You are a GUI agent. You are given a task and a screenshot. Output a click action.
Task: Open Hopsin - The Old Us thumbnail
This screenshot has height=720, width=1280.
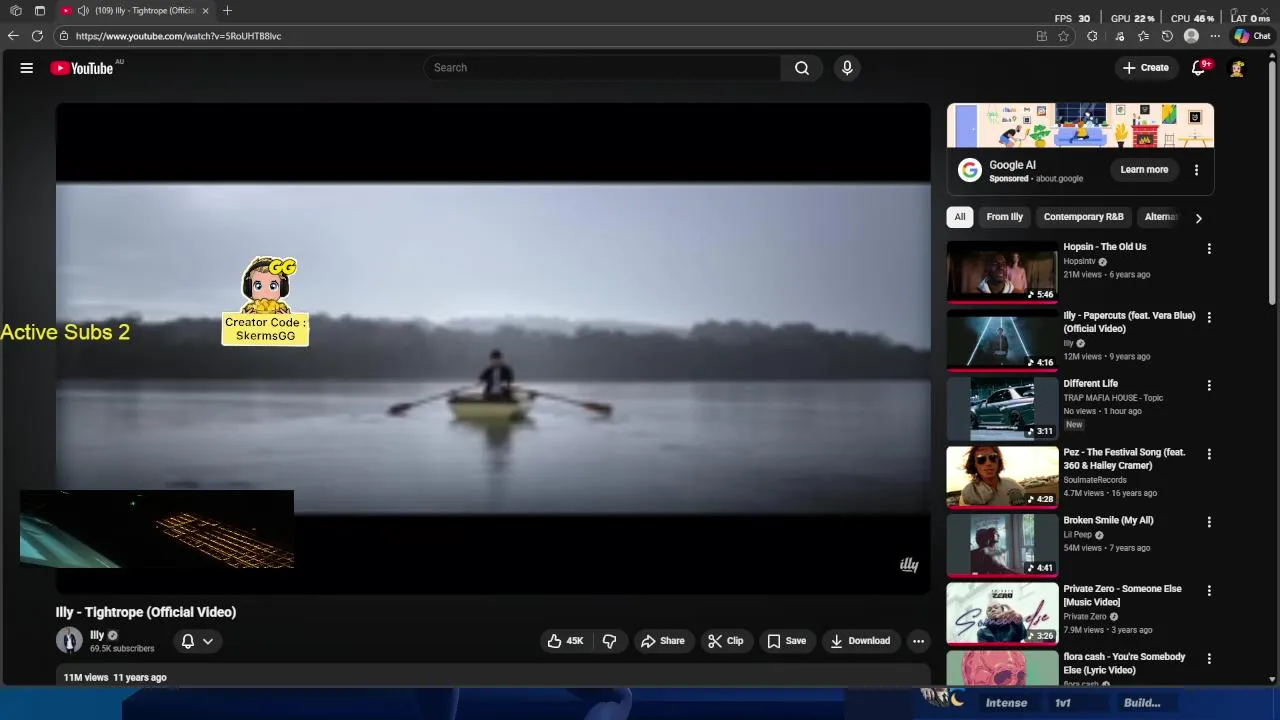click(x=1002, y=272)
